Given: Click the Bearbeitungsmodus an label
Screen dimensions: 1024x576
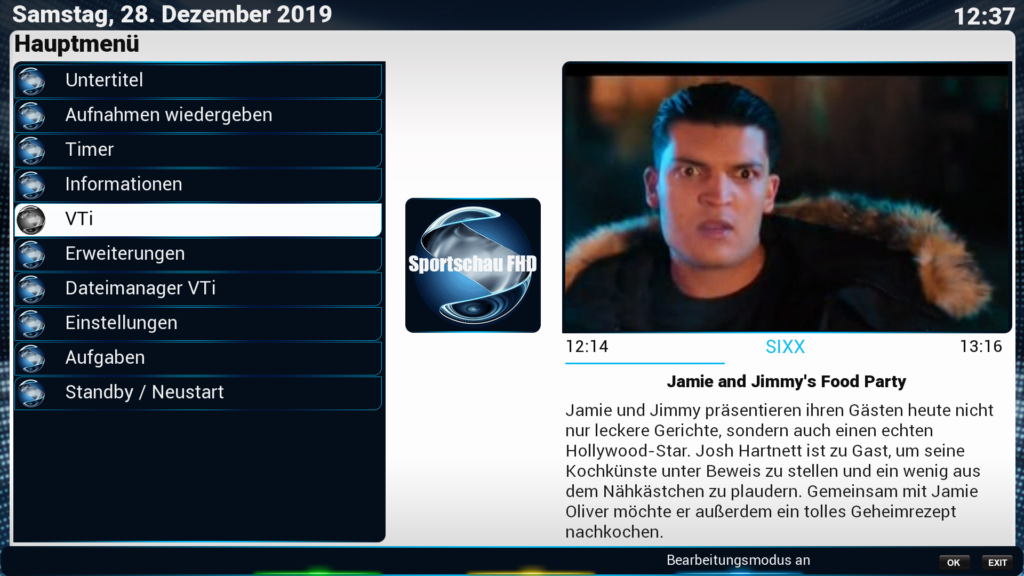Looking at the screenshot, I should (738, 560).
